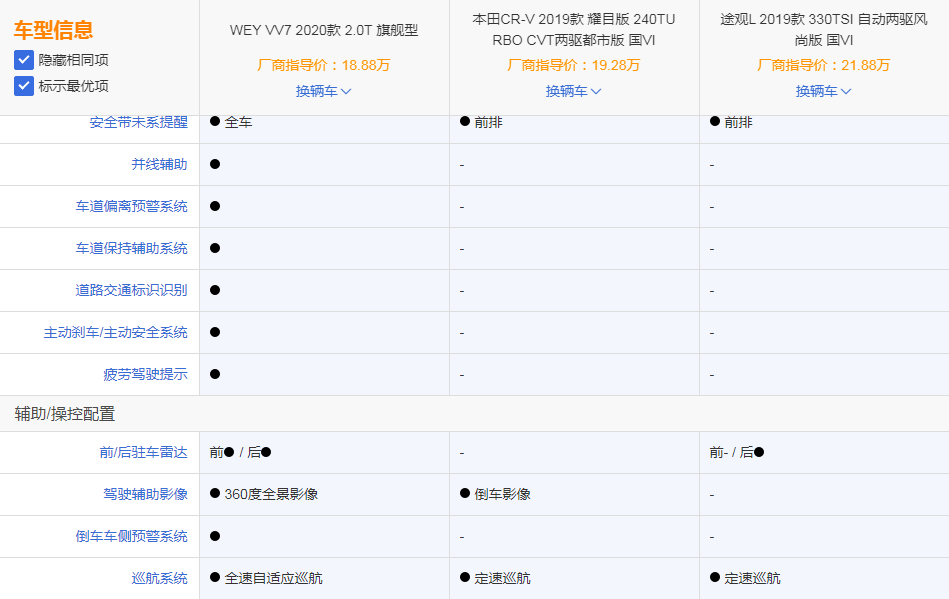Open 换辆车 dropdown under 本田CR-V

(573, 91)
